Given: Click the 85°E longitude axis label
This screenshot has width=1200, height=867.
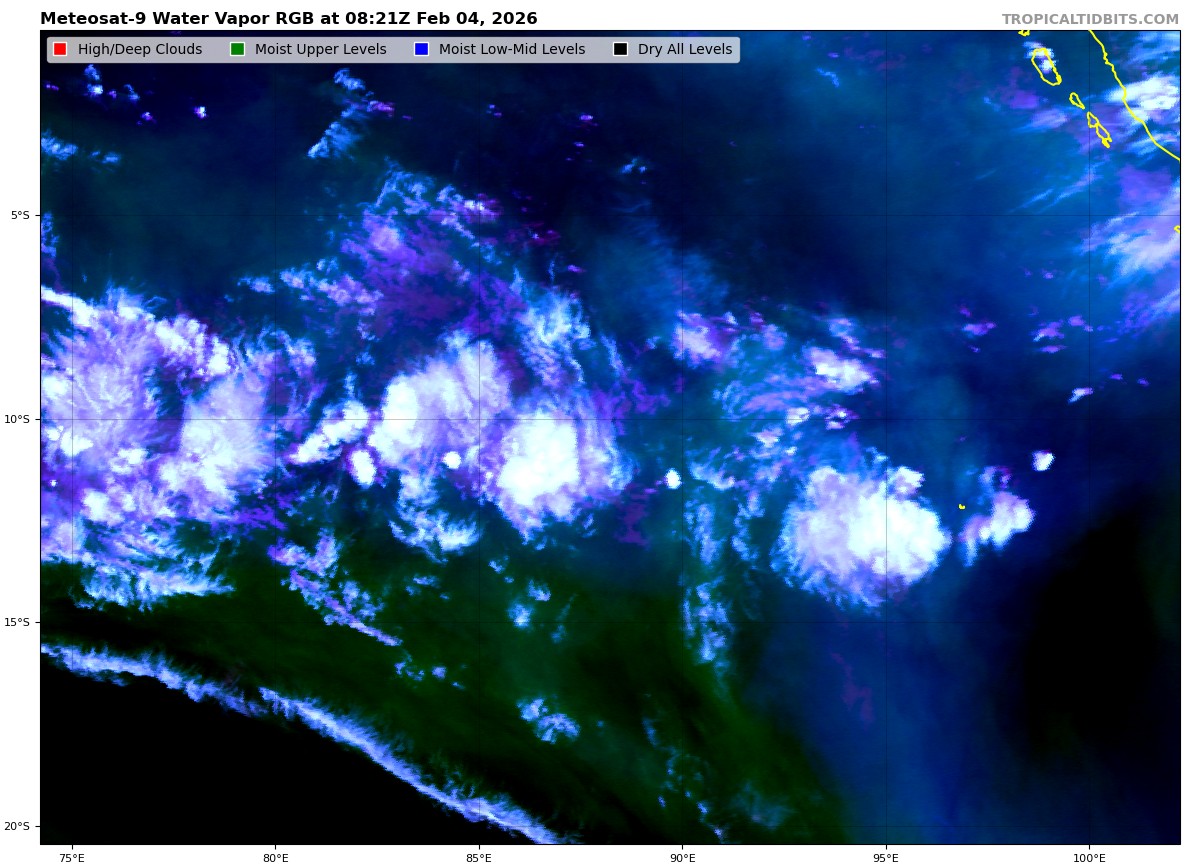Looking at the screenshot, I should pos(478,857).
